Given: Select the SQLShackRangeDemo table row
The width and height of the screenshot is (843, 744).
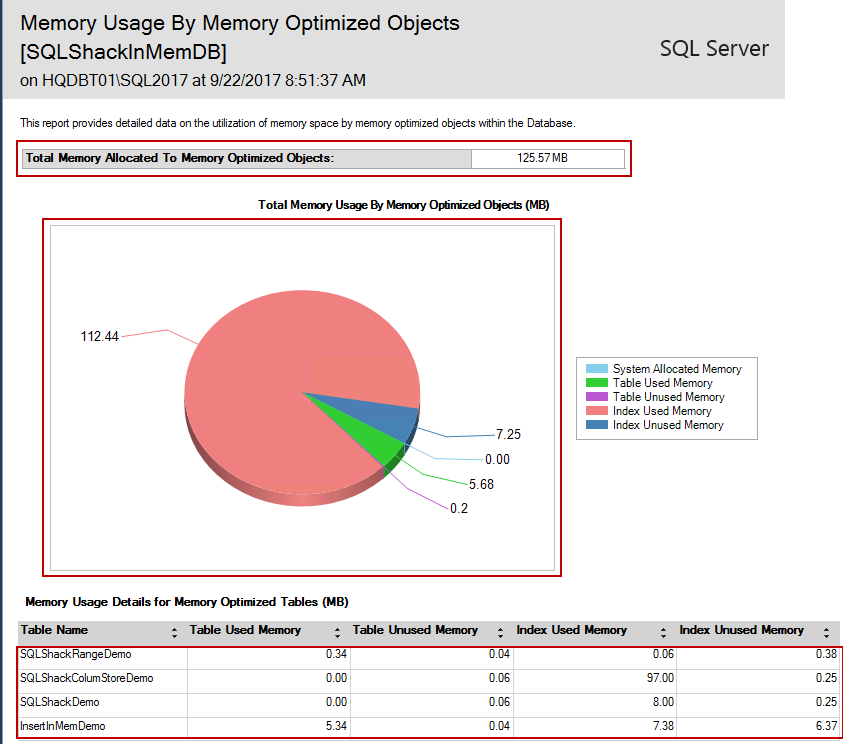Looking at the screenshot, I should tap(76, 654).
